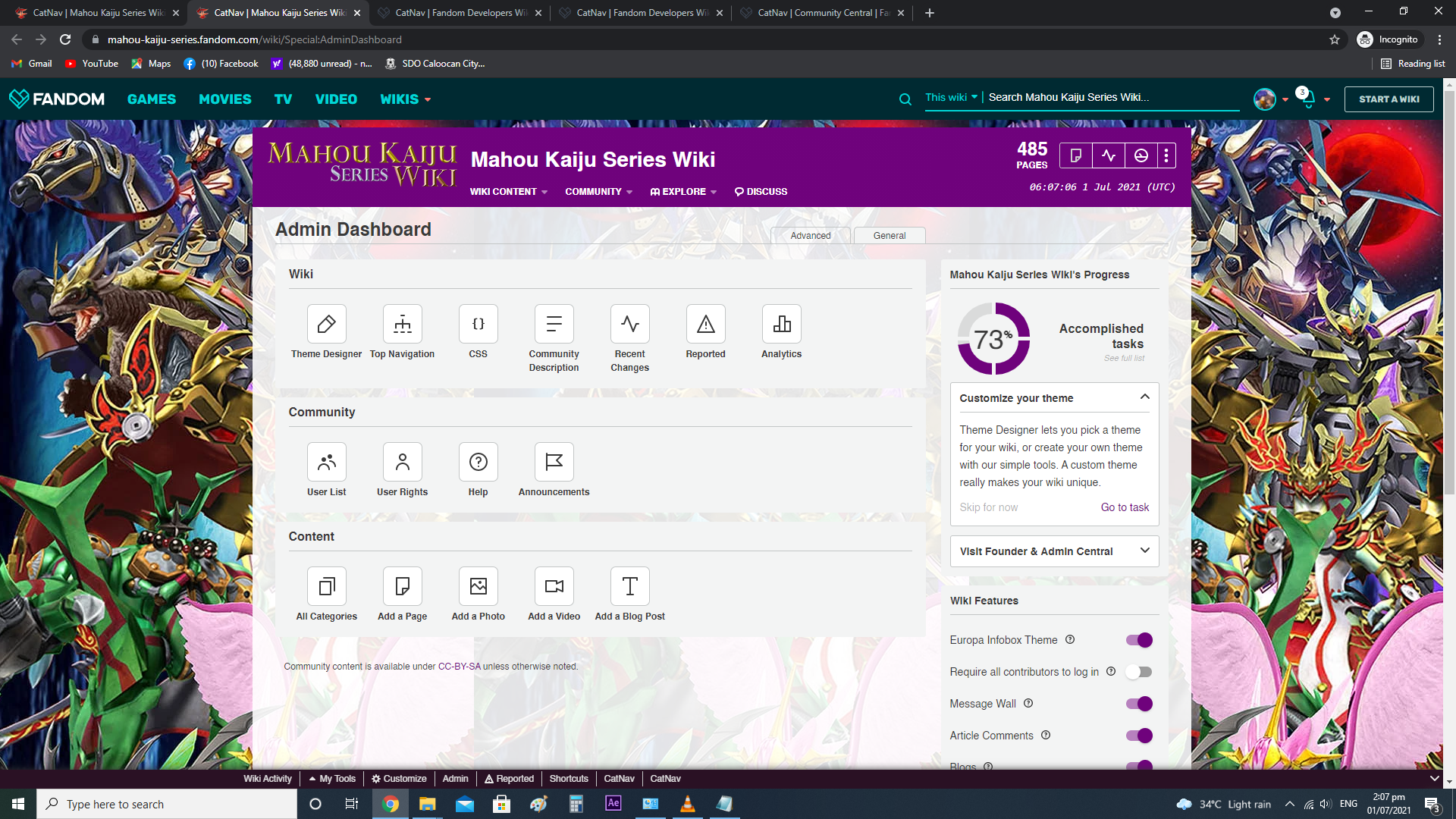Click Go to task link

pos(1125,507)
